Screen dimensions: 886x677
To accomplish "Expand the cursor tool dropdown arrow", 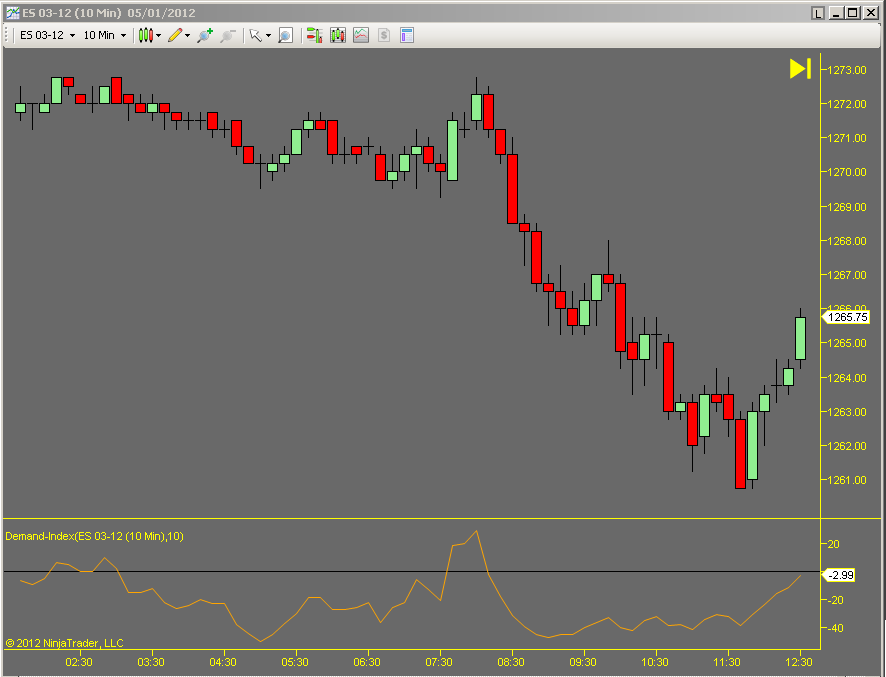I will click(266, 35).
